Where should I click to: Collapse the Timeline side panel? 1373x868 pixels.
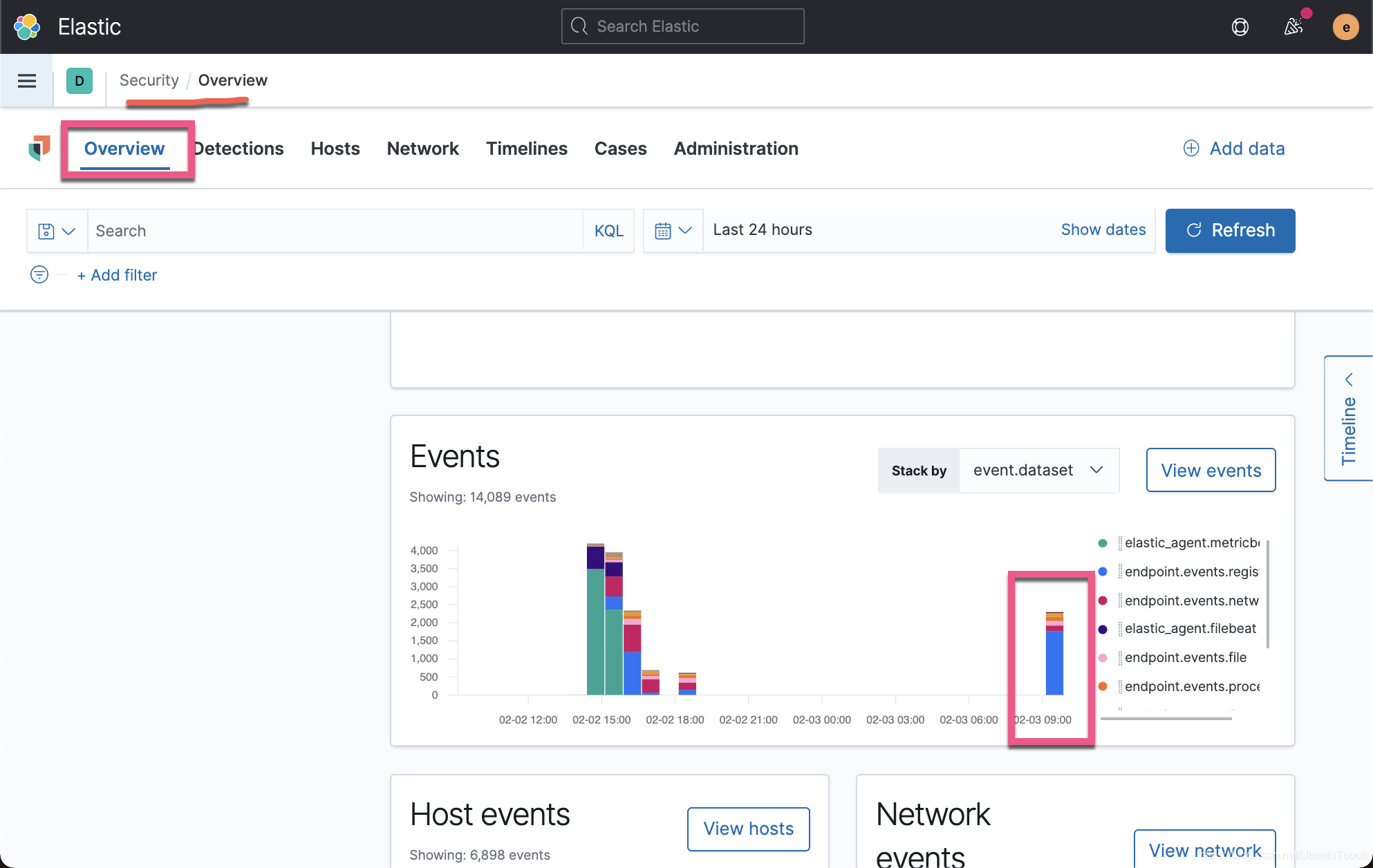[1351, 379]
